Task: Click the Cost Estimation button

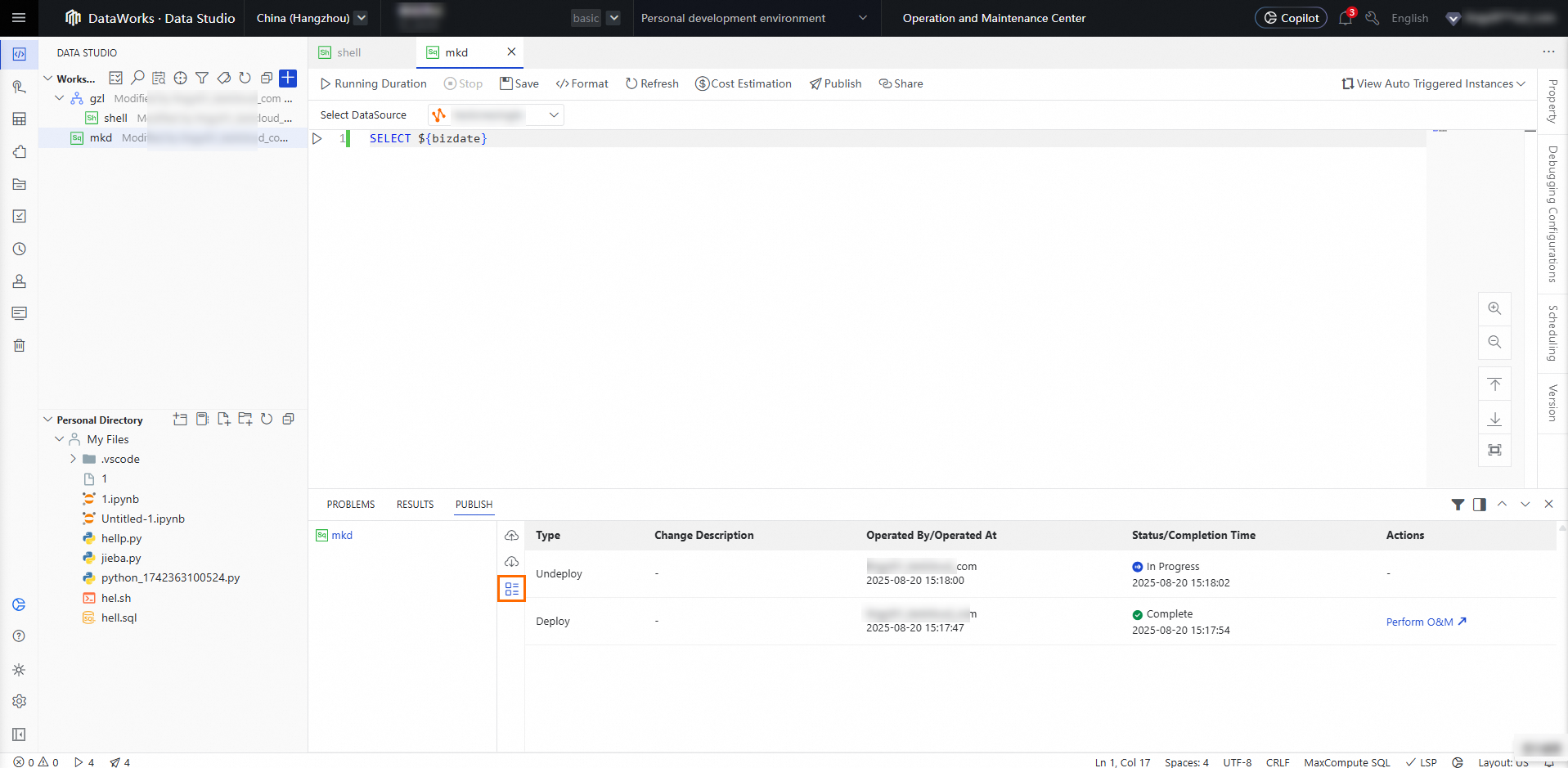Action: (x=744, y=83)
